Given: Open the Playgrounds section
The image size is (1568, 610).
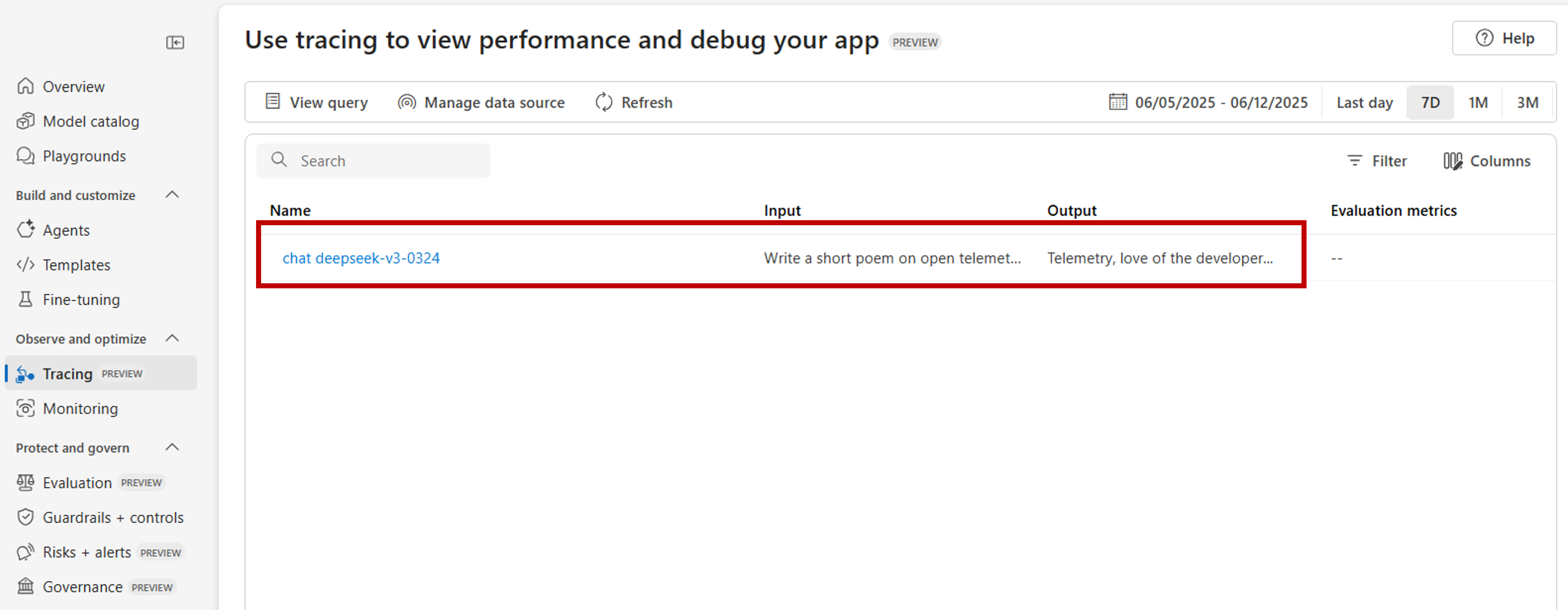Looking at the screenshot, I should click(84, 156).
